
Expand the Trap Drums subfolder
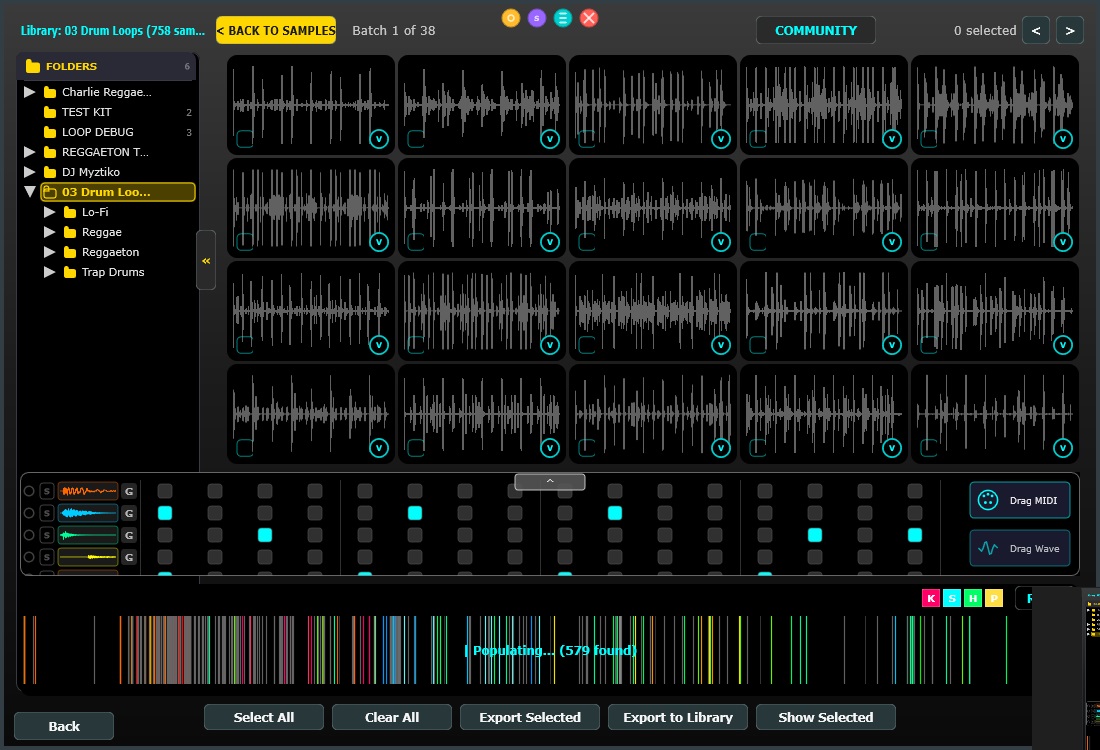49,272
